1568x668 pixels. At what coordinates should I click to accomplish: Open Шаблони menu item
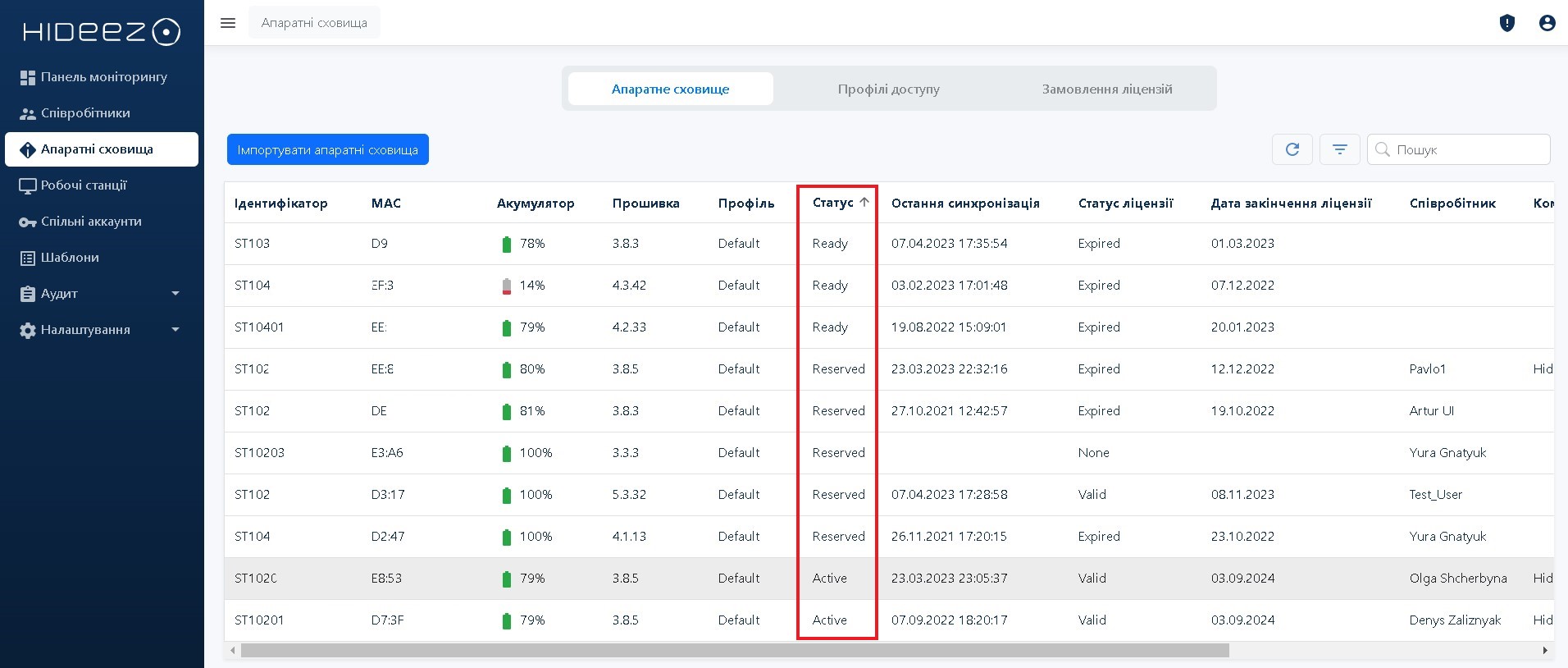click(x=70, y=258)
